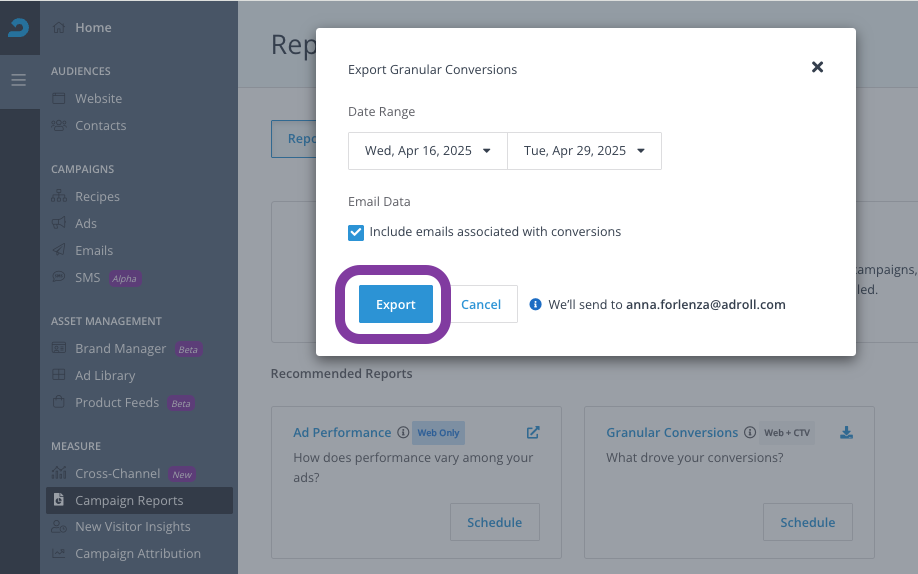Open Ad Performance external link icon
The width and height of the screenshot is (918, 574).
(533, 433)
